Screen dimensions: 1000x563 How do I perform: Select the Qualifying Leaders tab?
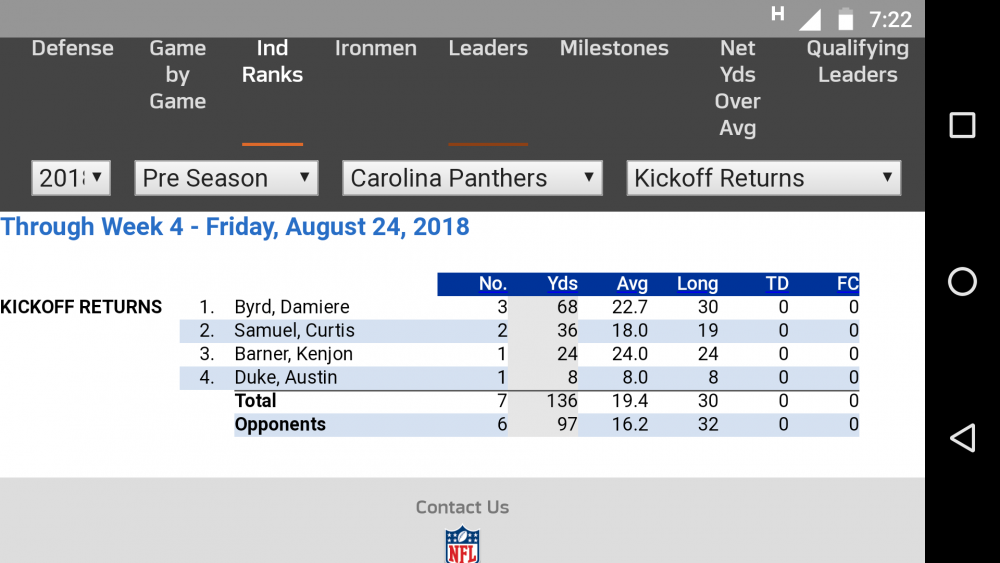coord(857,62)
